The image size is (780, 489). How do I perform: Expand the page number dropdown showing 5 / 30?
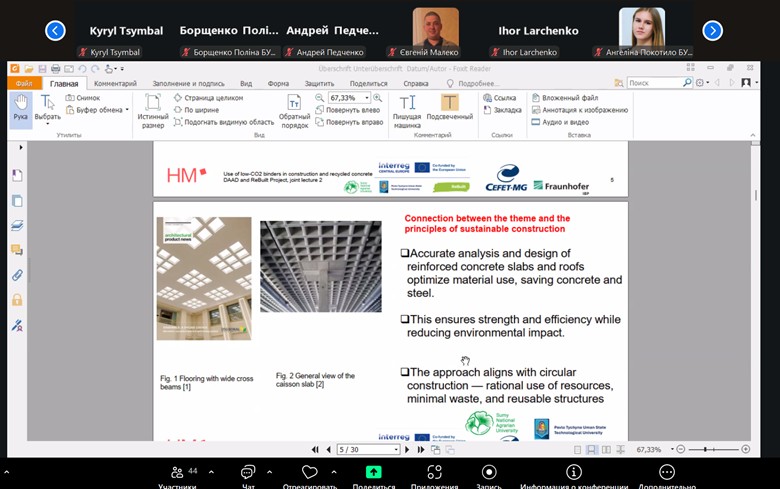[x=394, y=450]
